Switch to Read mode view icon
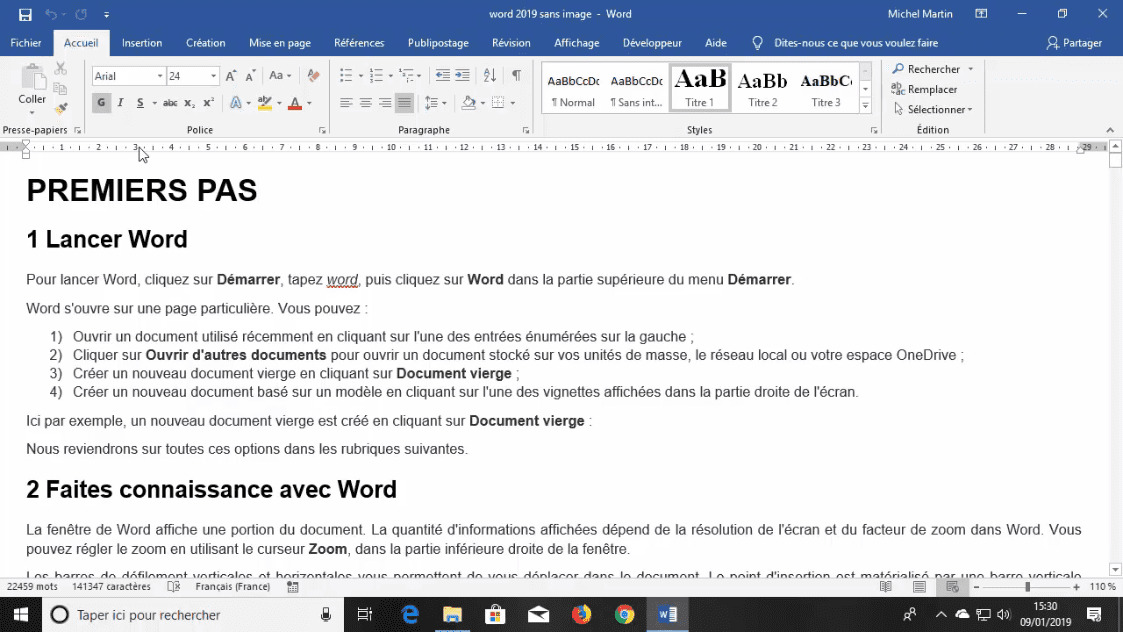The height and width of the screenshot is (632, 1123). (886, 587)
